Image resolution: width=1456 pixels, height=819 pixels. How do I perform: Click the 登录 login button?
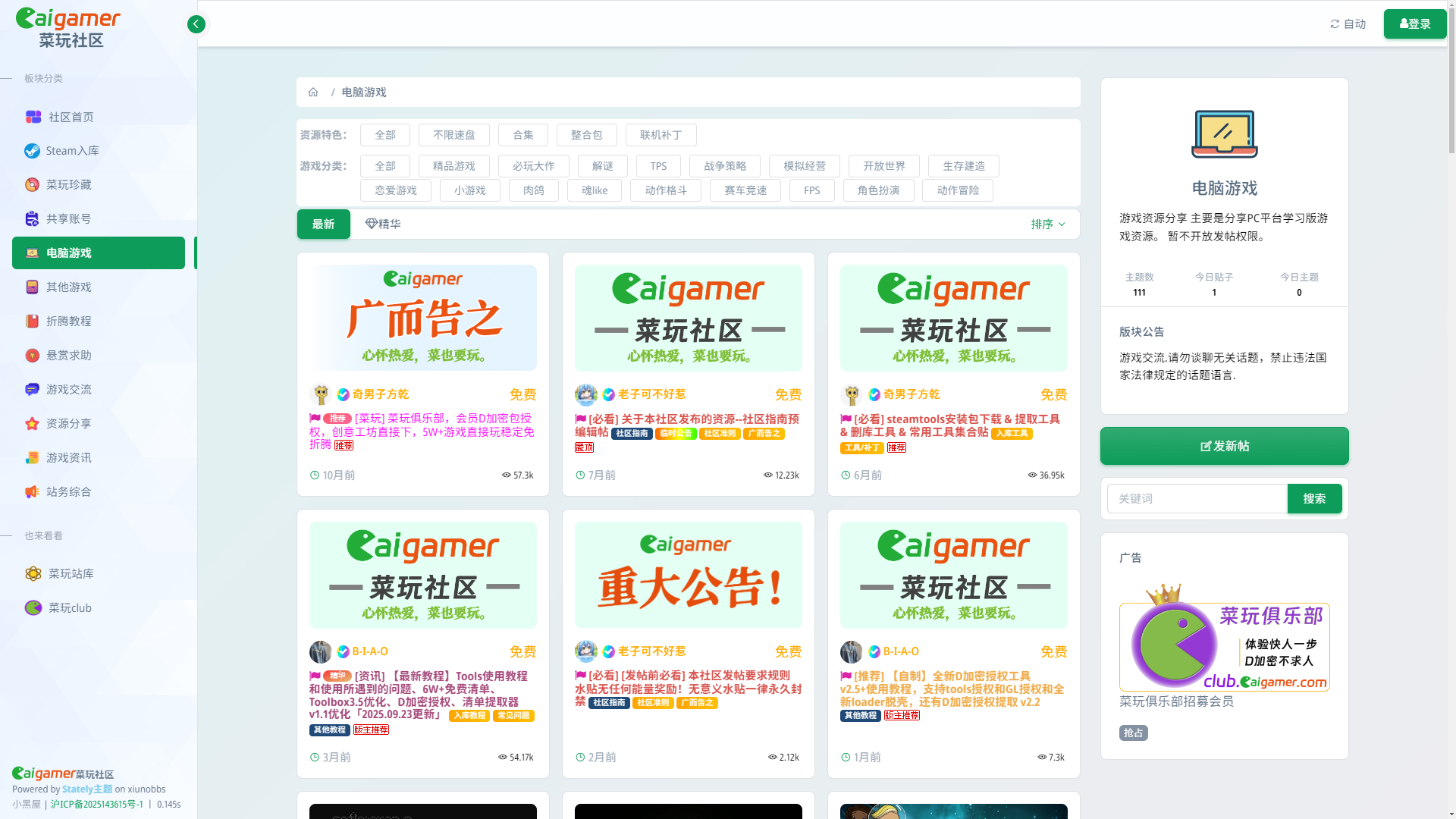(1414, 24)
